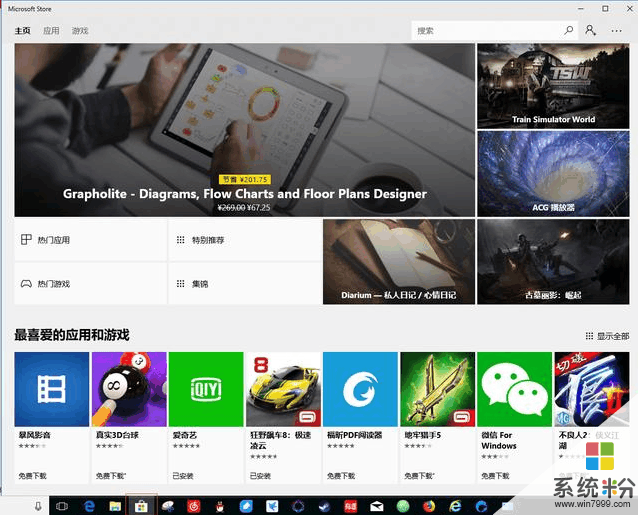Open 微信 For Windows app icon
The width and height of the screenshot is (638, 515).
(x=514, y=389)
